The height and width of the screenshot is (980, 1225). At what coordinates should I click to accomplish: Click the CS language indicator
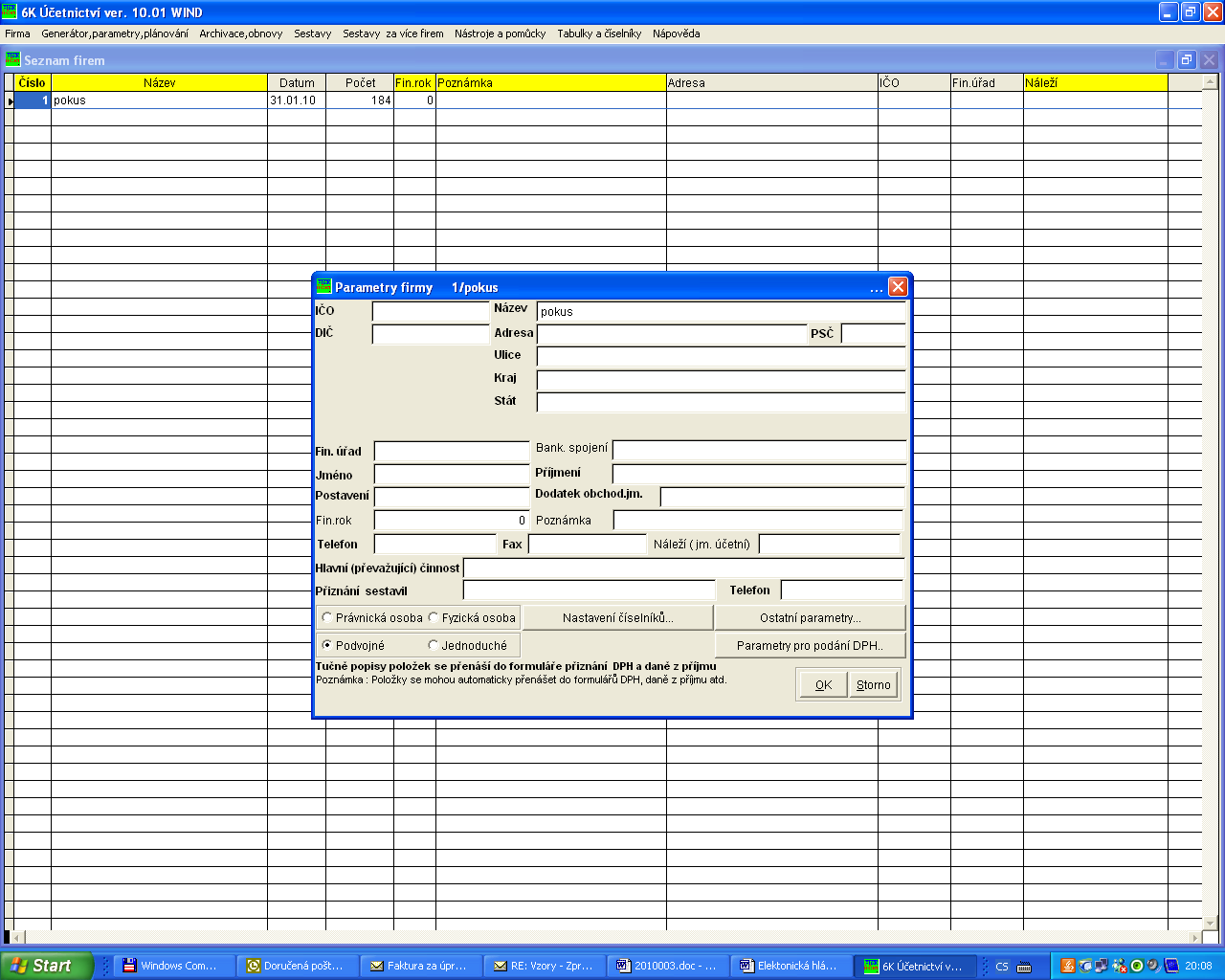click(x=1002, y=967)
